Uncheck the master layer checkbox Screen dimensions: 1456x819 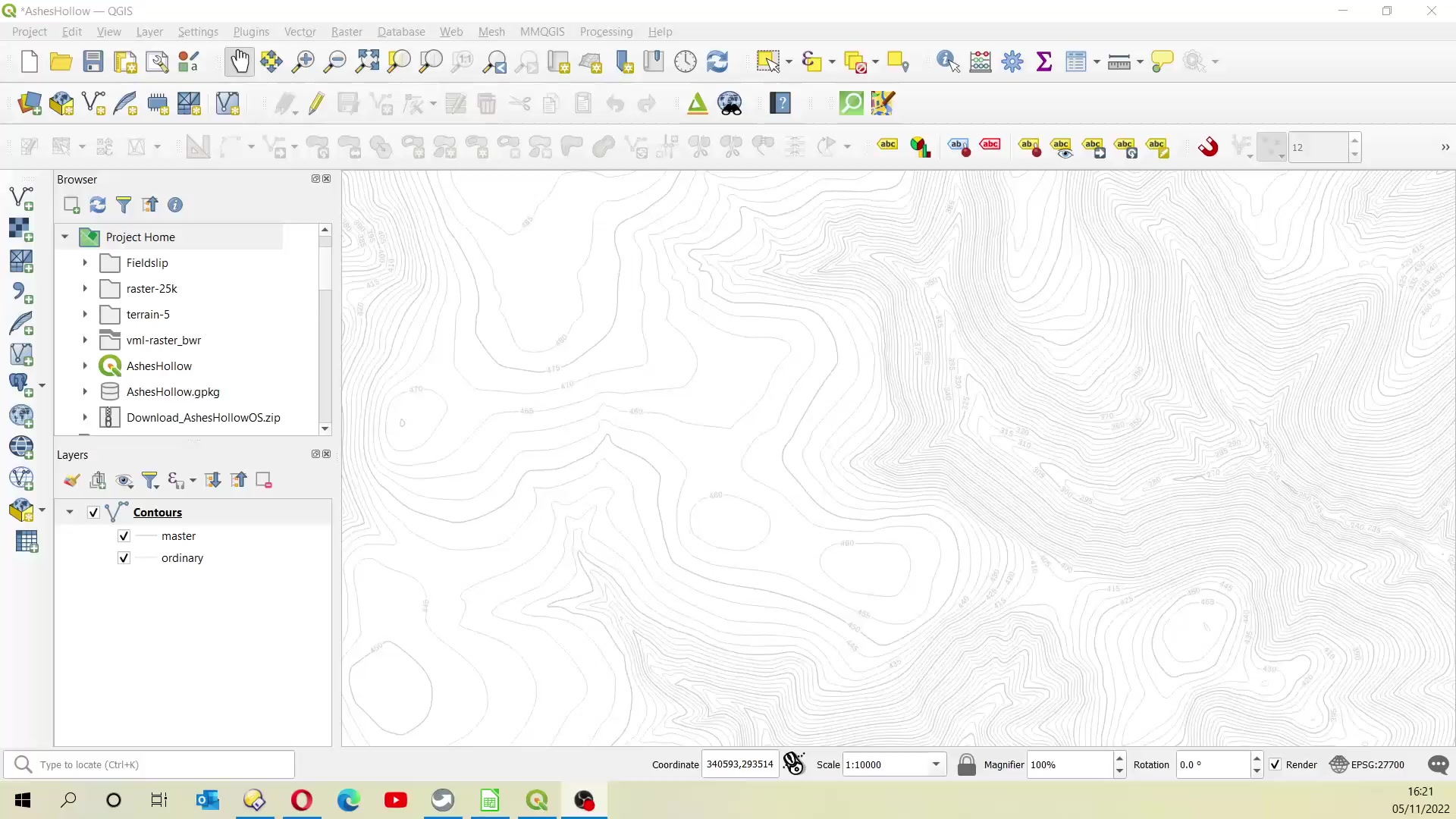124,535
